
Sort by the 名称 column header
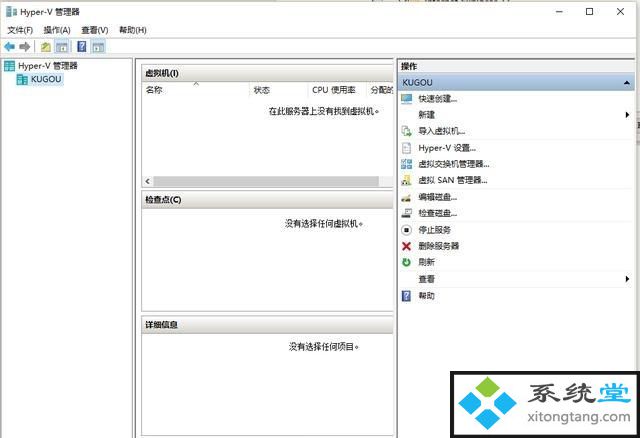(x=195, y=90)
